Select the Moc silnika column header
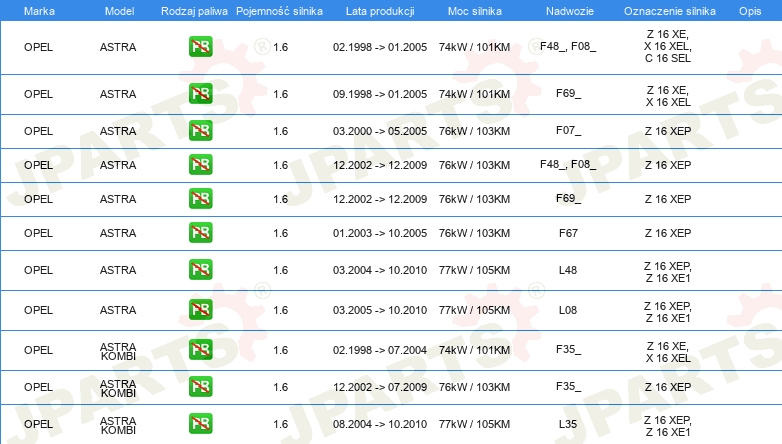Image resolution: width=782 pixels, height=444 pixels. pyautogui.click(x=475, y=11)
